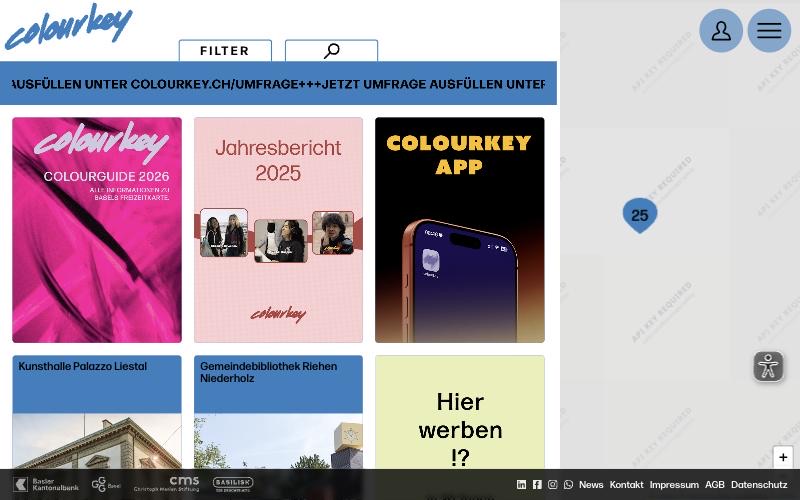
Task: Click the Gemeindebibliothek Riehen photo
Action: click(x=278, y=441)
